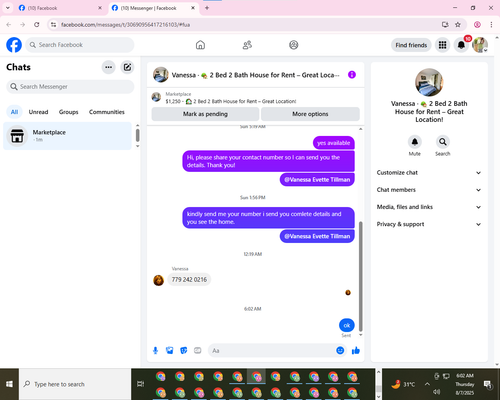The height and width of the screenshot is (400, 500).
Task: Bookmark this page star icon
Action: pos(458,25)
